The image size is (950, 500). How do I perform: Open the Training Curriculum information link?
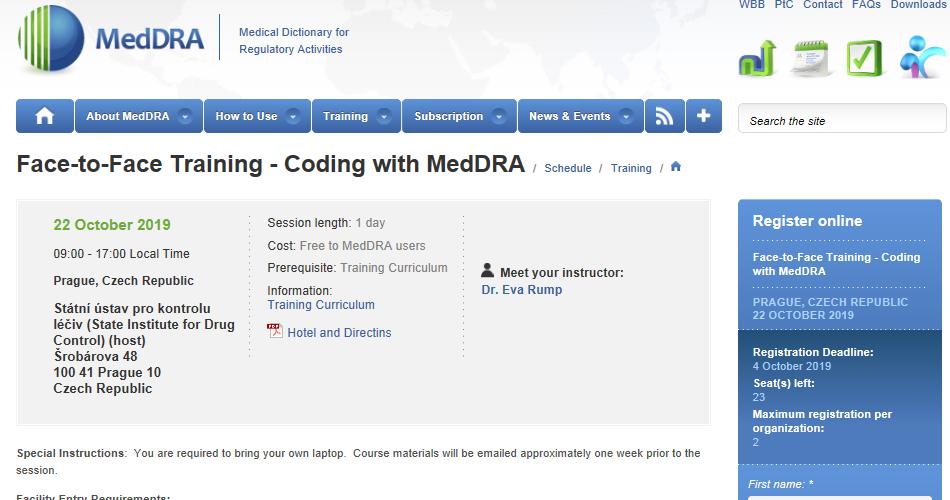pos(321,305)
